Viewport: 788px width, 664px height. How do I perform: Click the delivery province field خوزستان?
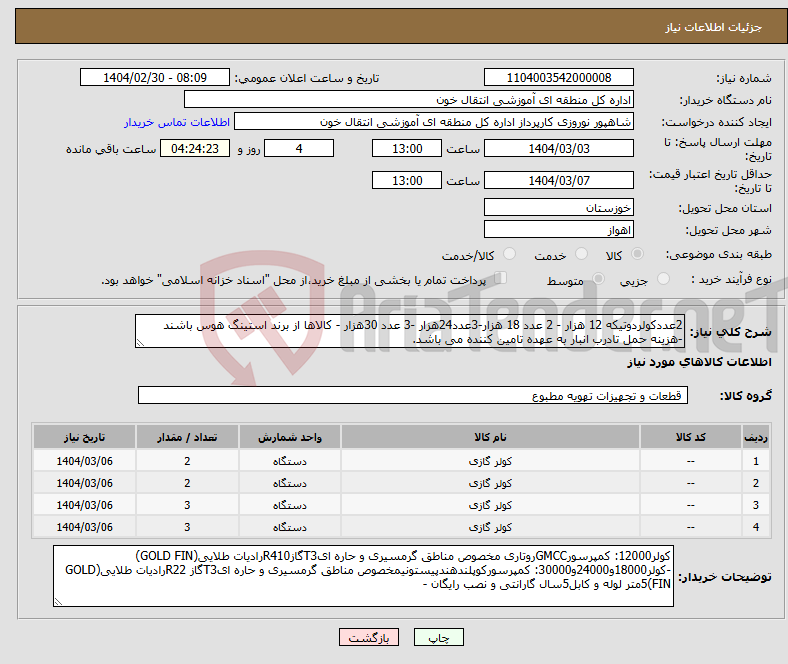coord(558,207)
